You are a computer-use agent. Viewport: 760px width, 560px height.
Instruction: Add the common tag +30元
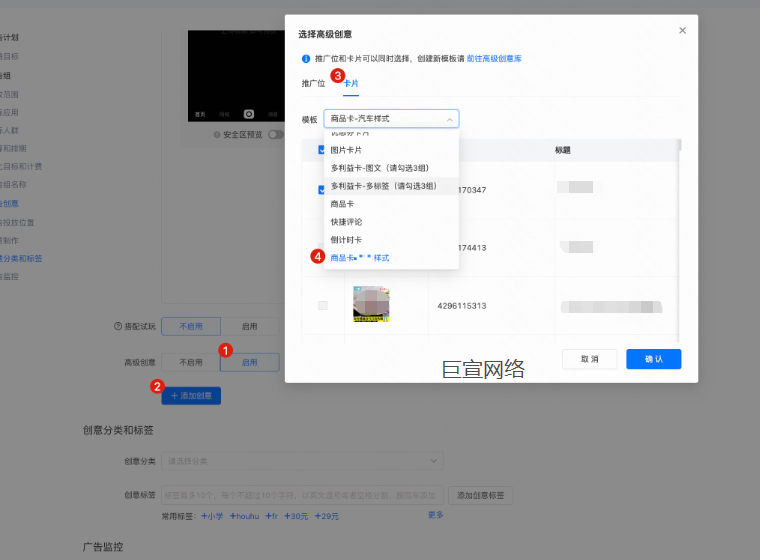pyautogui.click(x=296, y=516)
